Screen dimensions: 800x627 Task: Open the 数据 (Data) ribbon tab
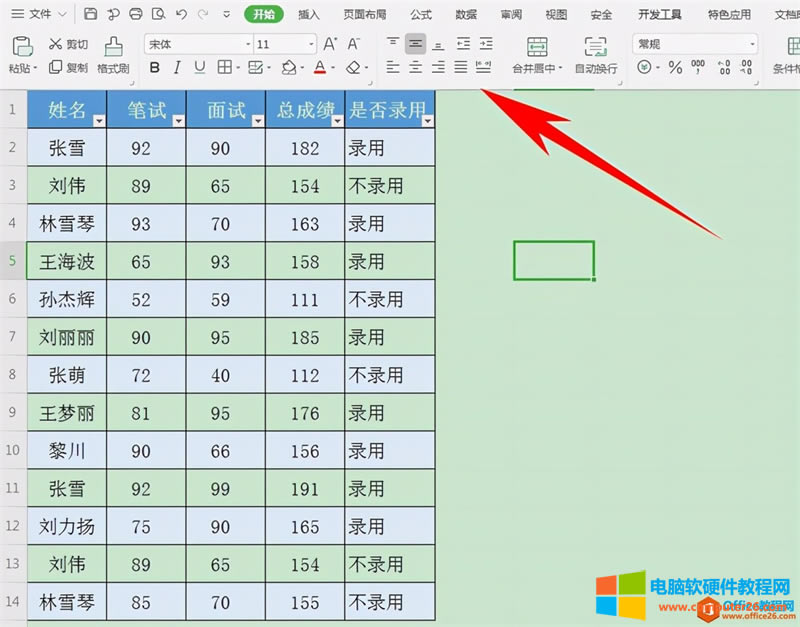[466, 15]
